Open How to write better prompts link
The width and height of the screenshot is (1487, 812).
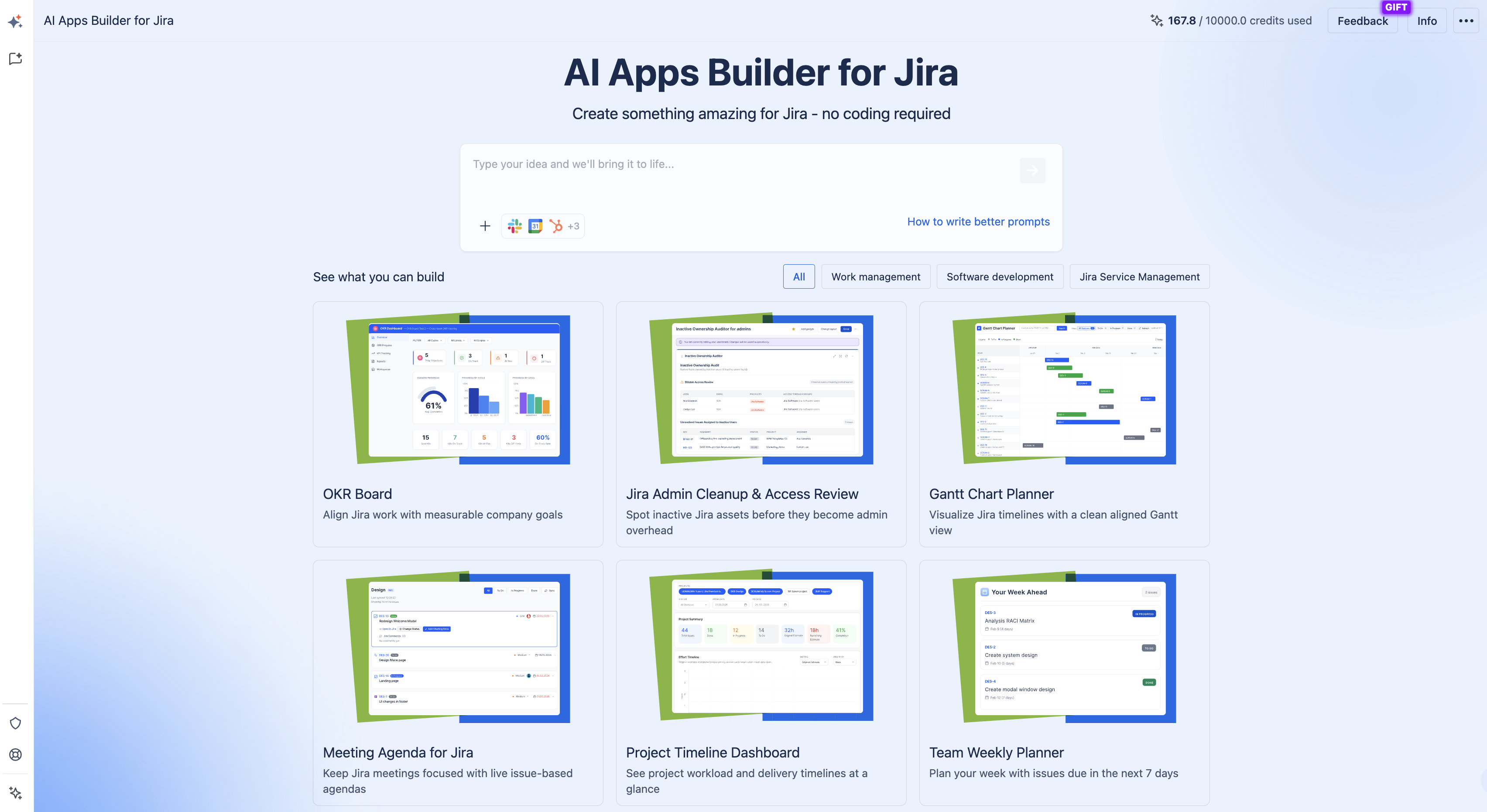[x=978, y=222]
